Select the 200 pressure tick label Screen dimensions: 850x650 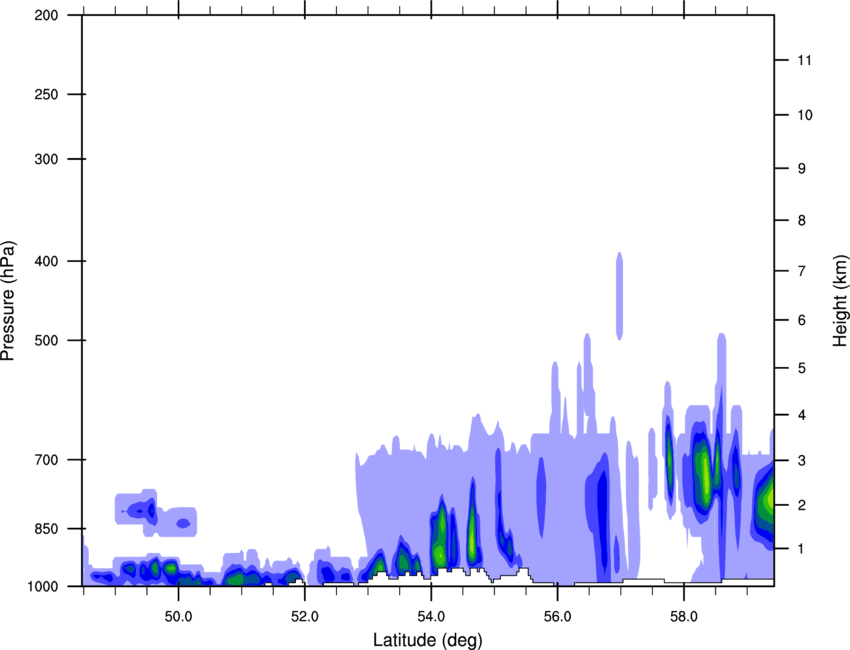46,16
